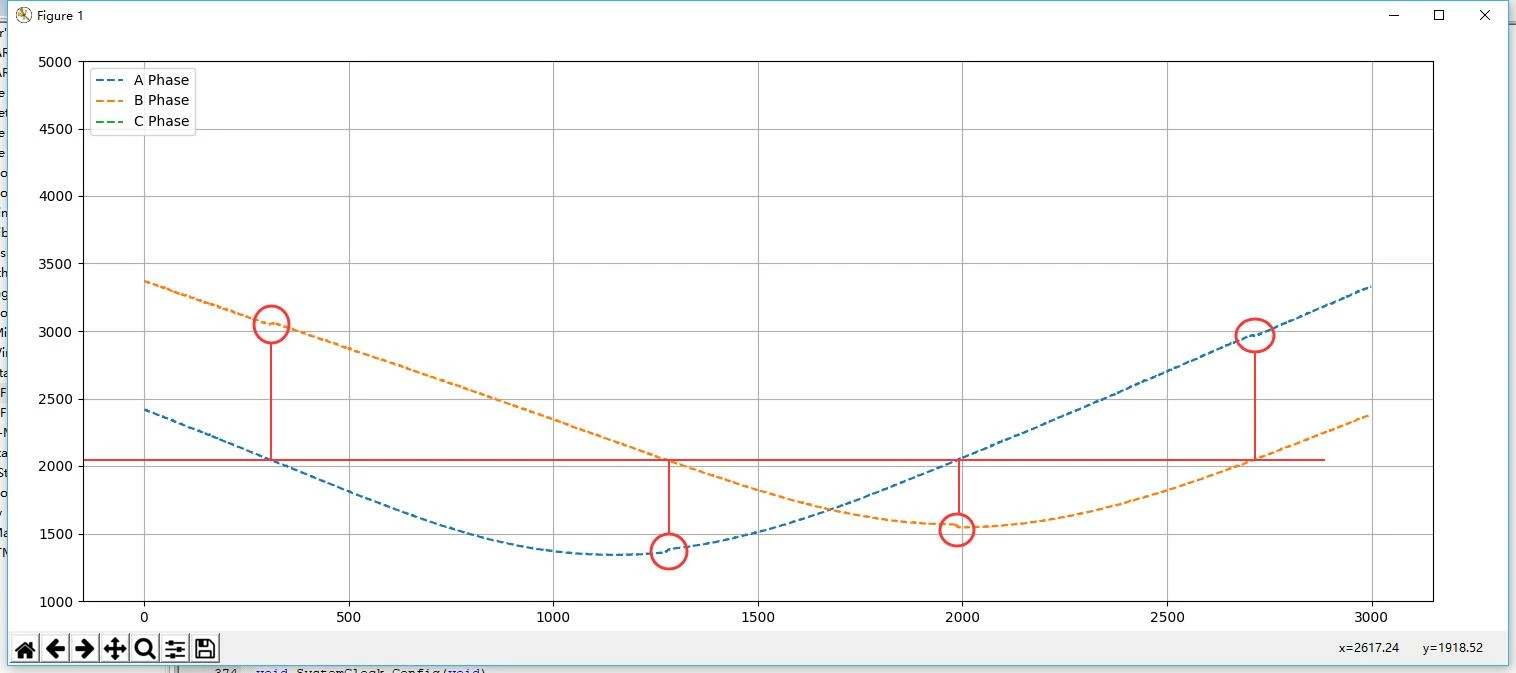Reset the plot to original home view
Viewport: 1516px width, 673px height.
tap(25, 649)
